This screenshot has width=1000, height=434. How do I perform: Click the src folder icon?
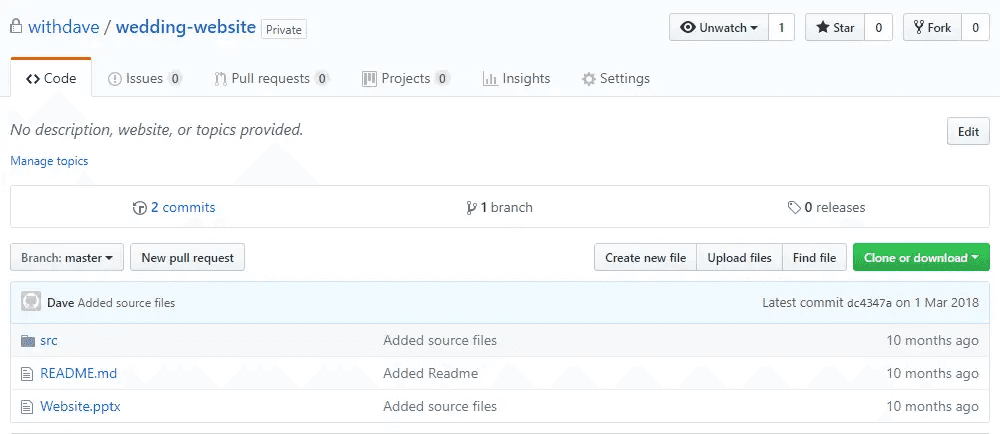tap(27, 341)
